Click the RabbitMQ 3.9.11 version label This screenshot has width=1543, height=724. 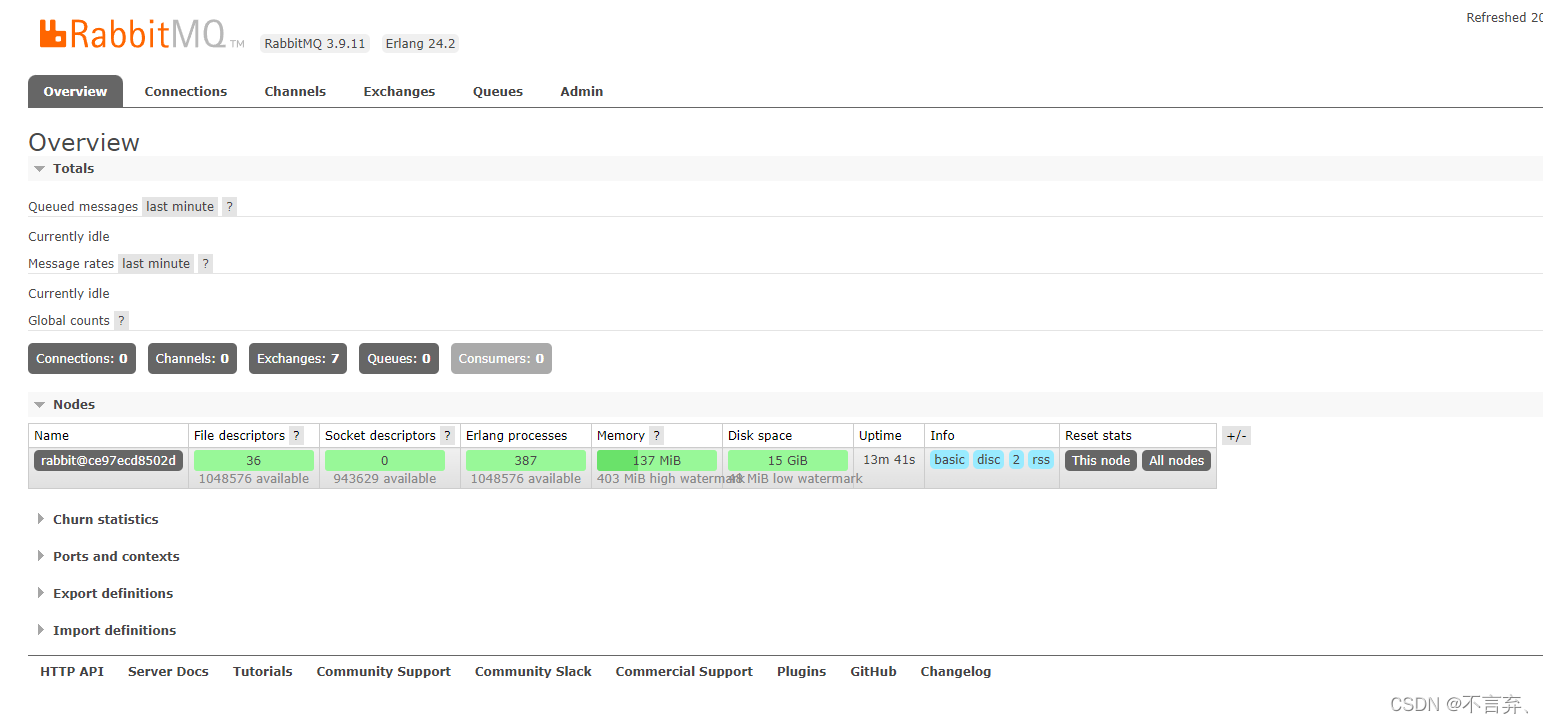(315, 44)
